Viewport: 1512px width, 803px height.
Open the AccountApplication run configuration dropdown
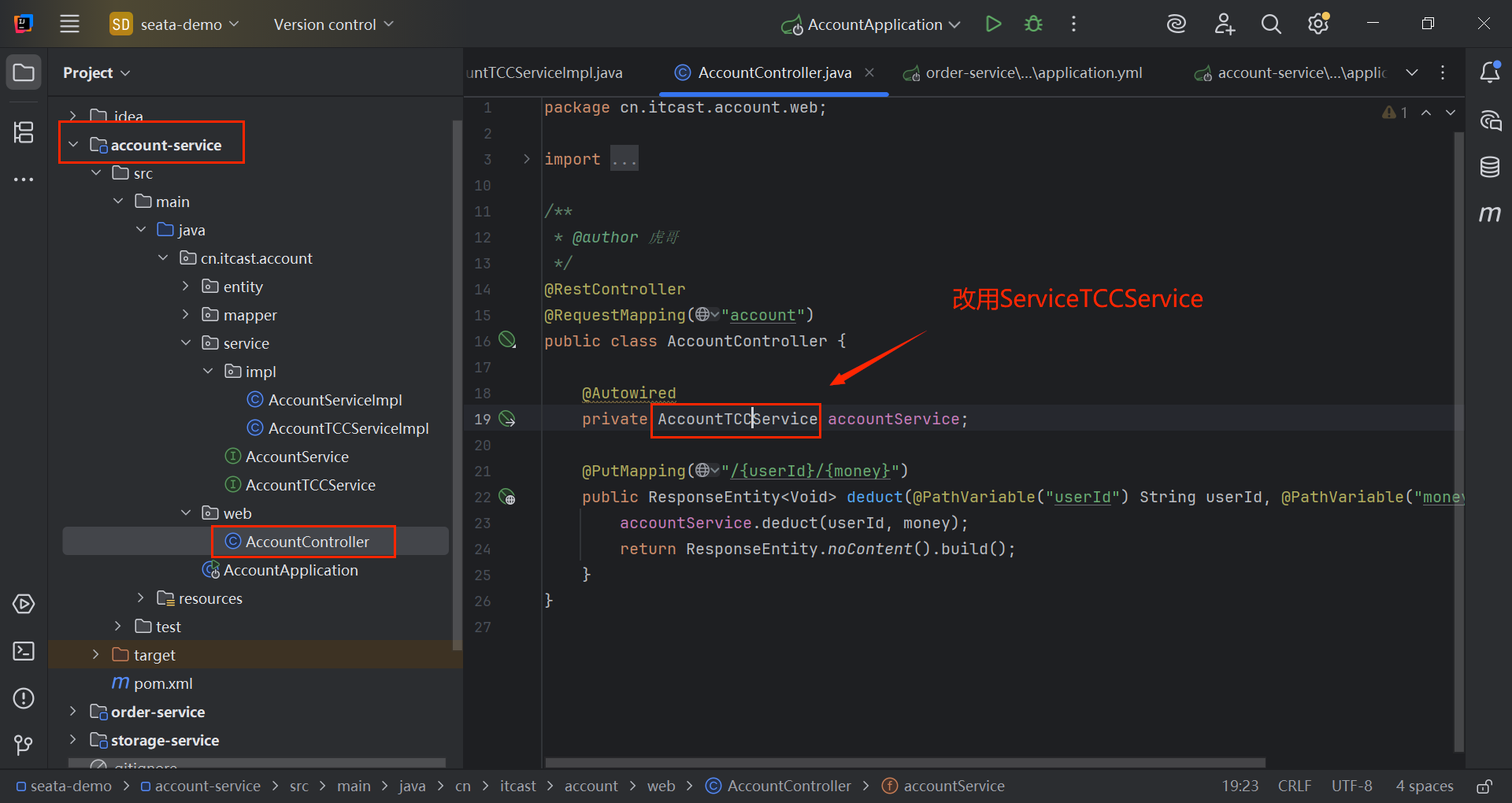[871, 24]
